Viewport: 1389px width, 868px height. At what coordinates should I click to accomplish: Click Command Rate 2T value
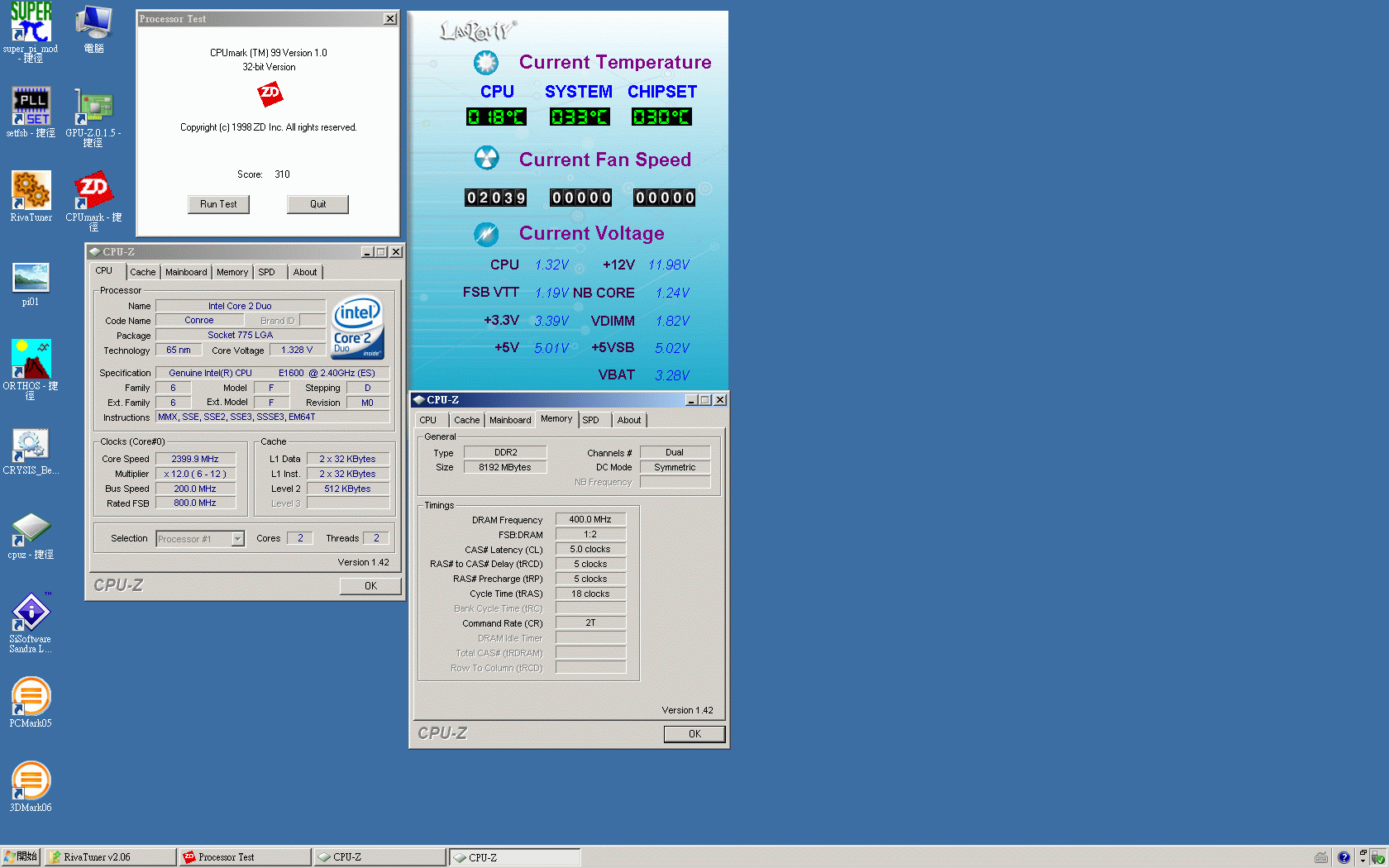pyautogui.click(x=590, y=622)
